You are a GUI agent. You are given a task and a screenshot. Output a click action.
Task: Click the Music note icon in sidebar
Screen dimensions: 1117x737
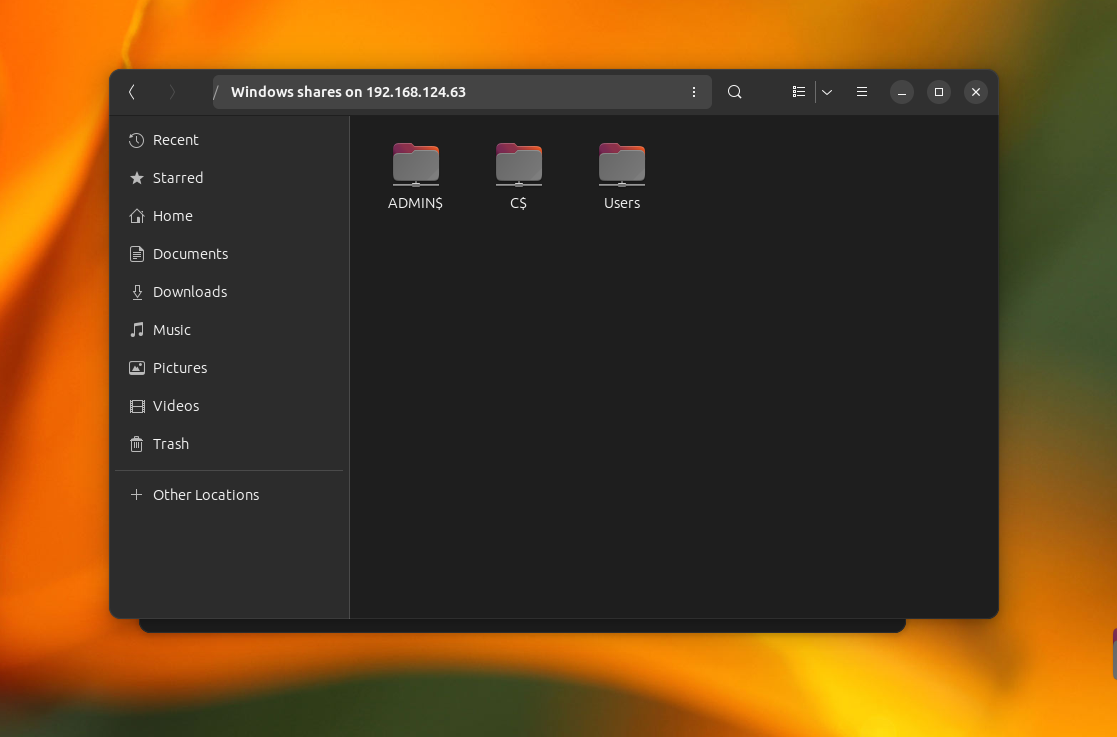pos(136,330)
